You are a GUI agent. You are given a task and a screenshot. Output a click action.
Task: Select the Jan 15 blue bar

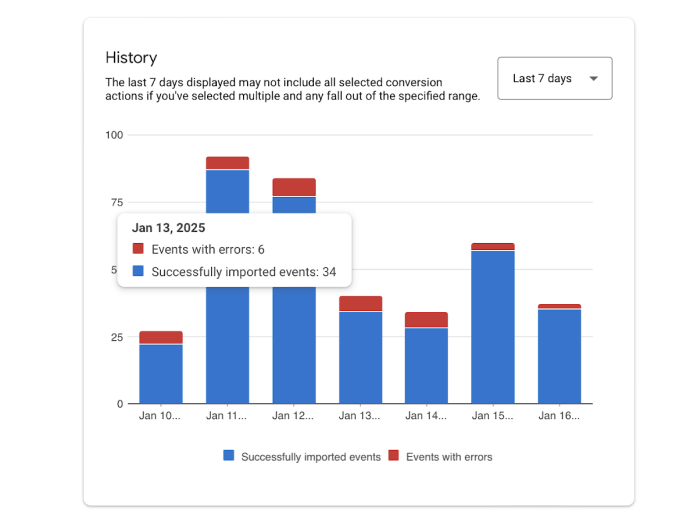(x=493, y=327)
